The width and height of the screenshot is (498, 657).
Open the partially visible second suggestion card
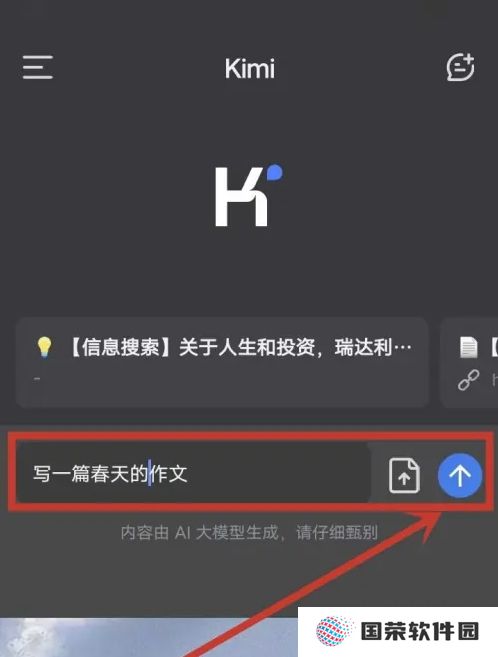tap(469, 362)
